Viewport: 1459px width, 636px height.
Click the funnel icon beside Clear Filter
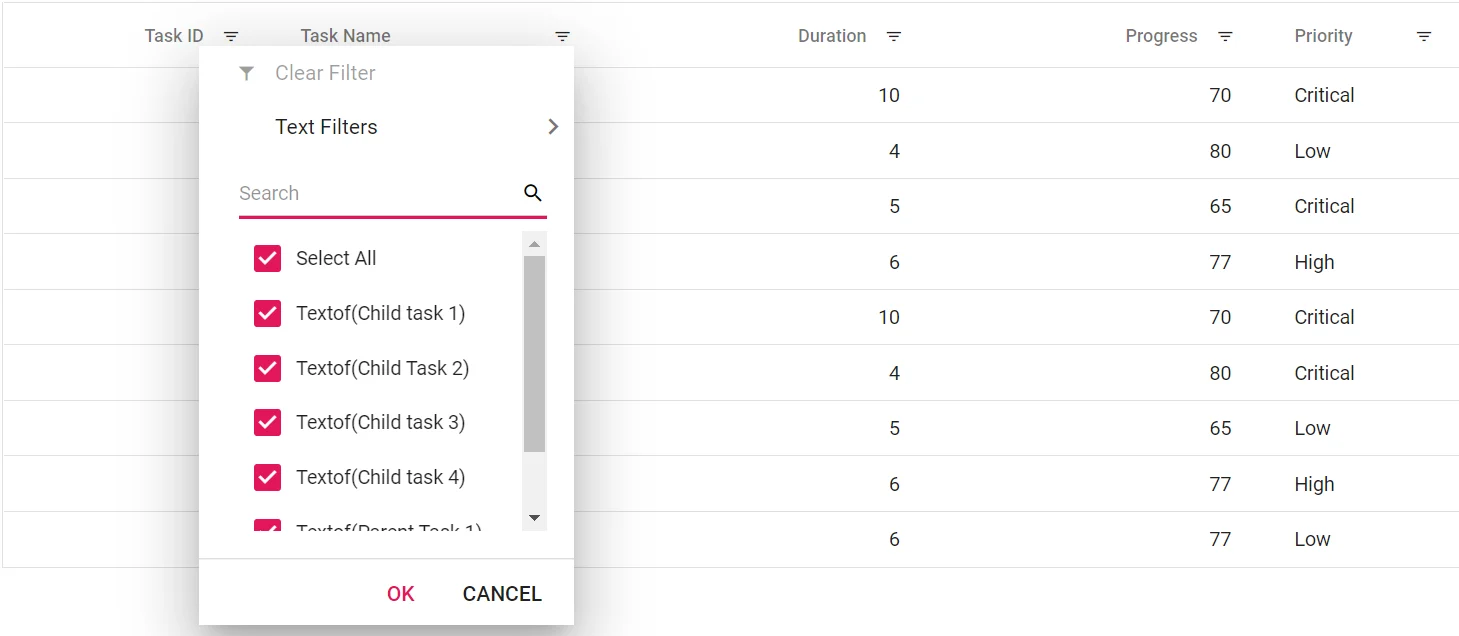click(x=246, y=72)
